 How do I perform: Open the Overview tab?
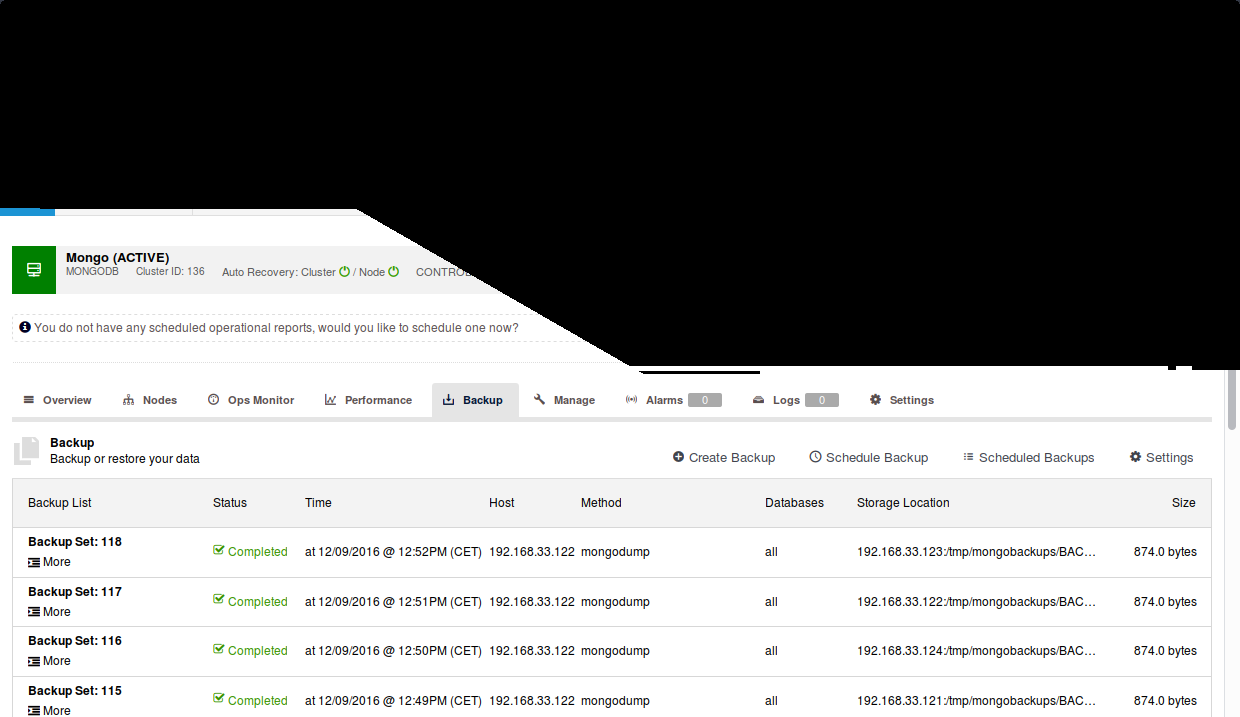tap(57, 400)
